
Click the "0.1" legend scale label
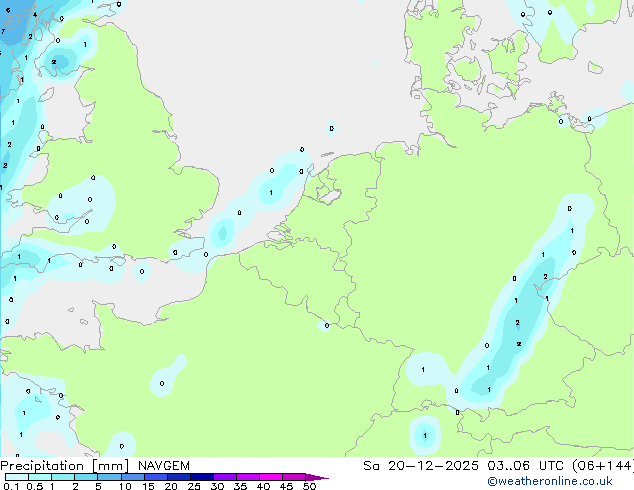pyautogui.click(x=11, y=486)
